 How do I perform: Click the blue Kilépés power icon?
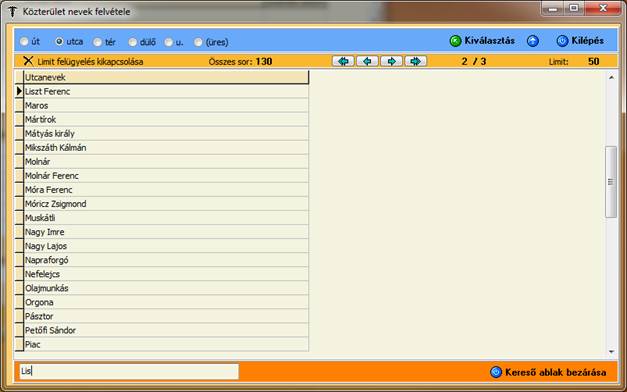(x=562, y=41)
